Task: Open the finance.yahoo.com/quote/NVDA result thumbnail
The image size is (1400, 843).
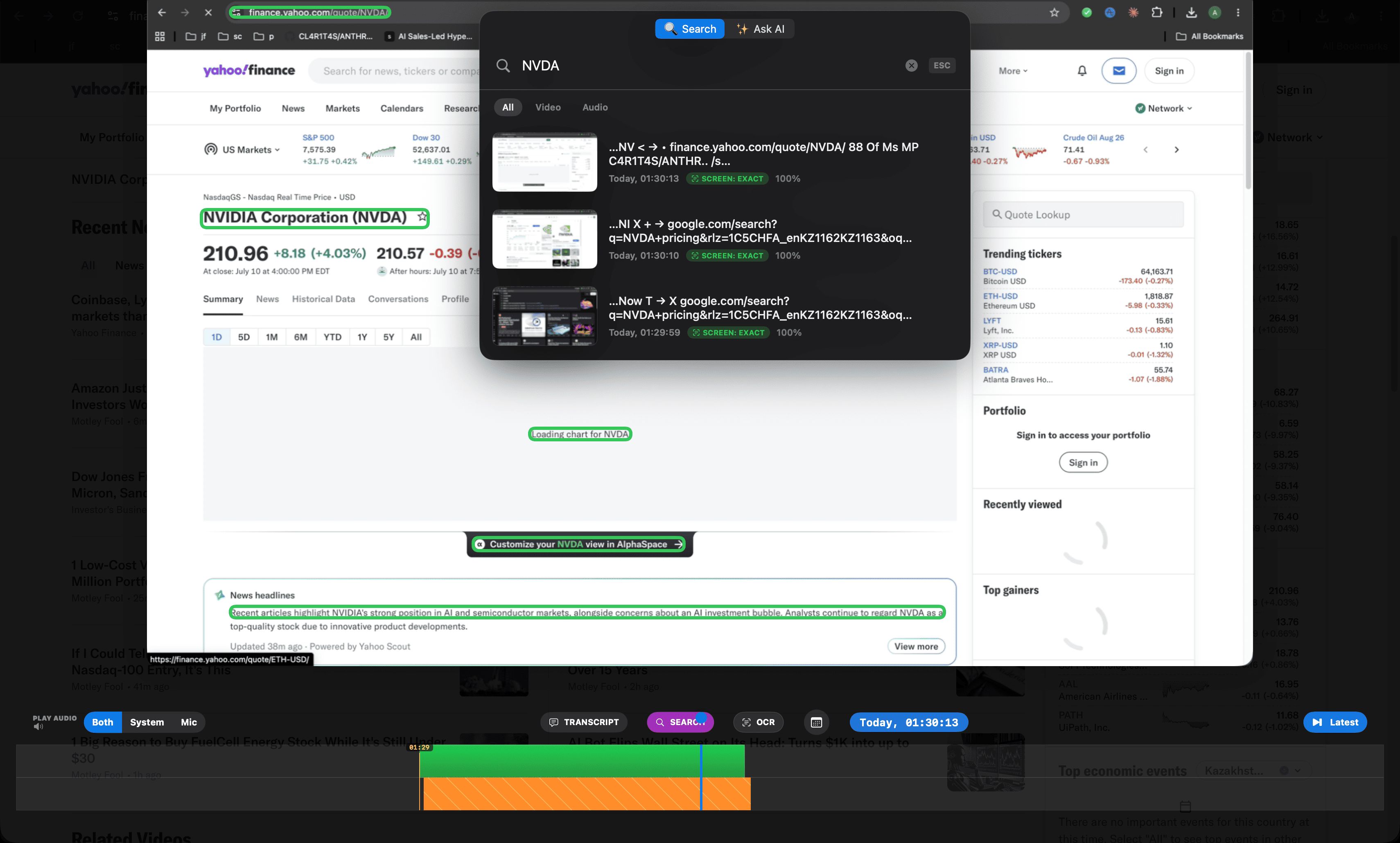Action: tap(545, 162)
